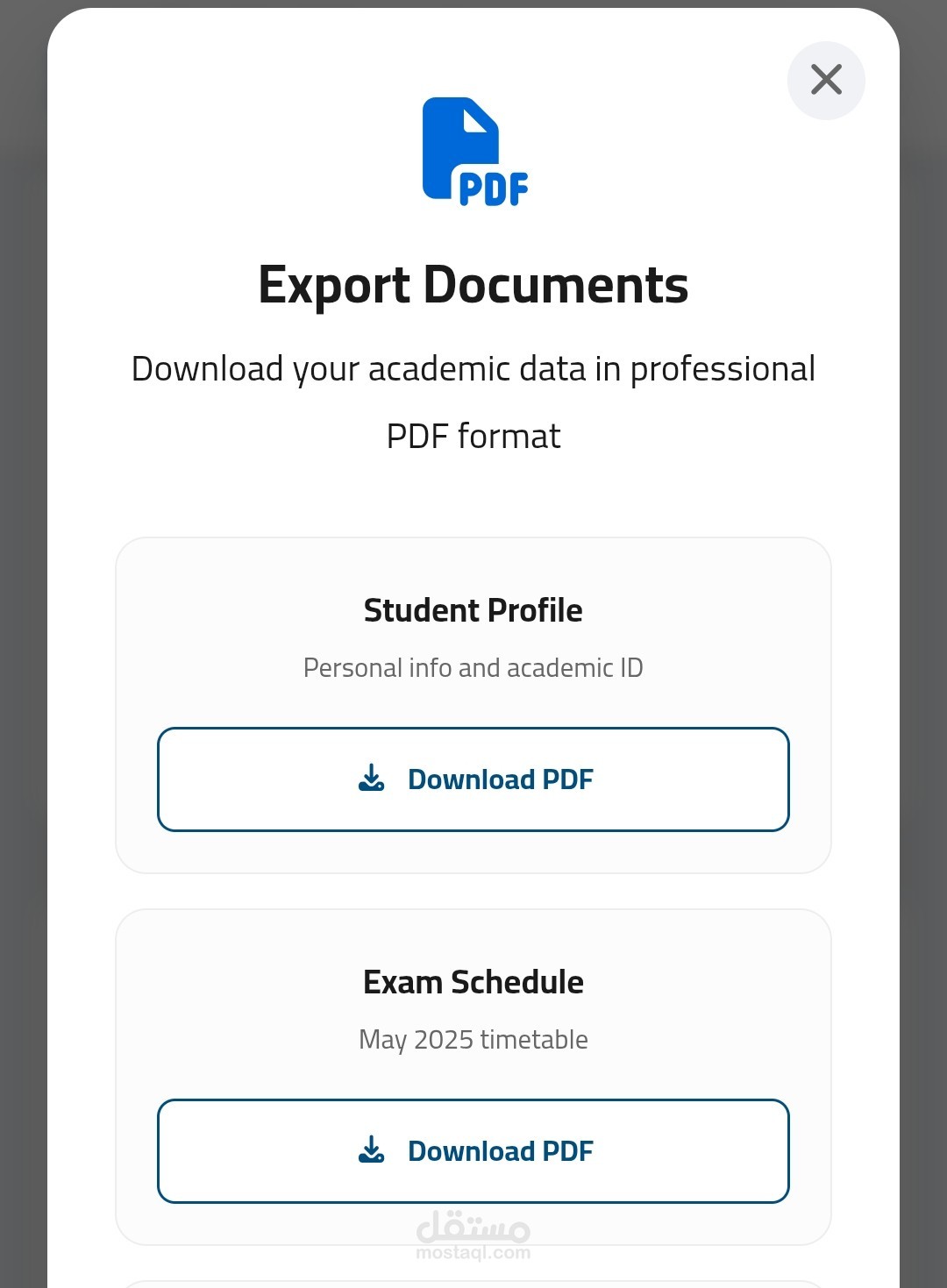Click the 'Personal info and academic ID' description
Screen dimensions: 947x1288
473,668
